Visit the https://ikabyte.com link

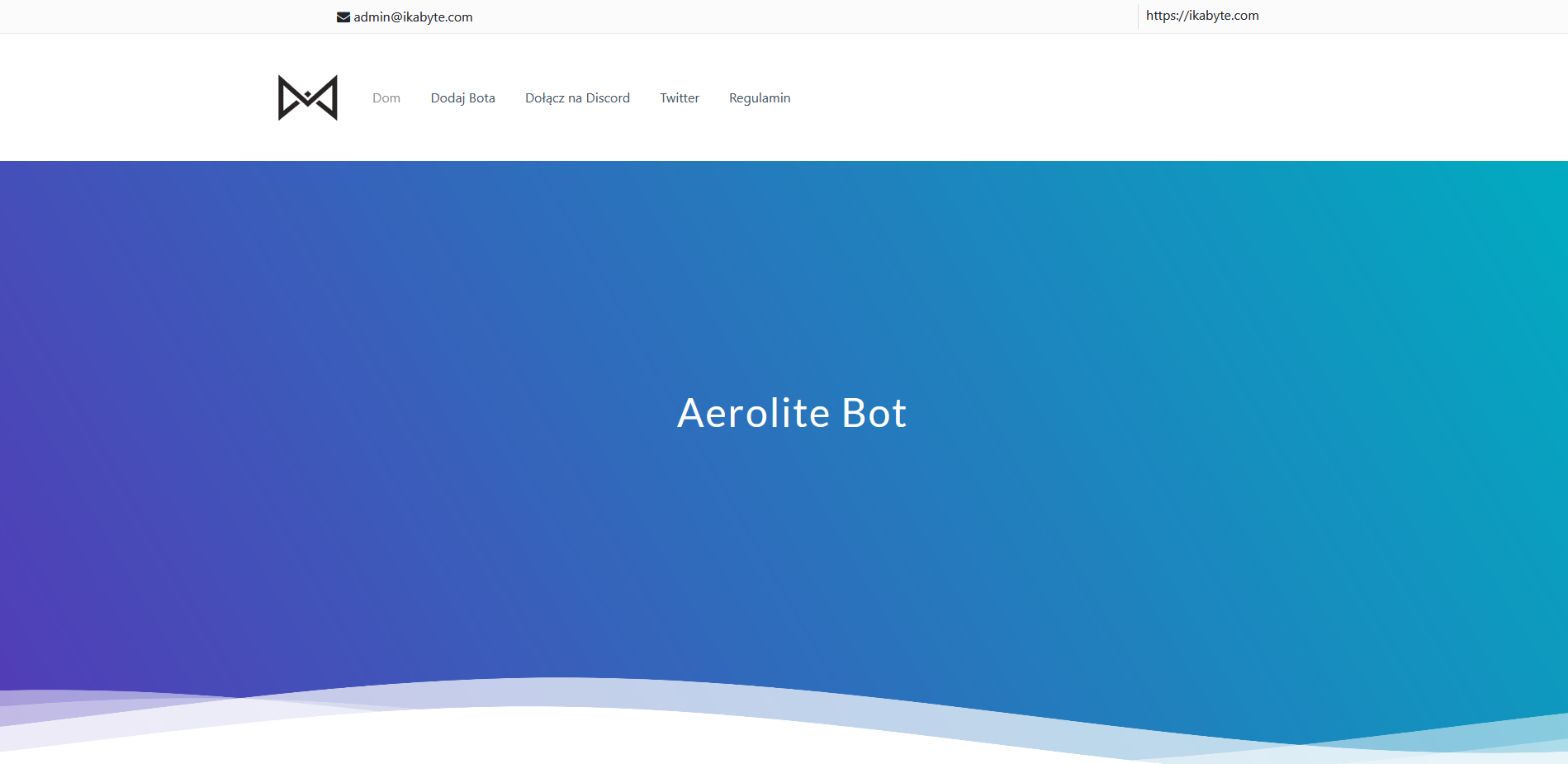click(1201, 16)
